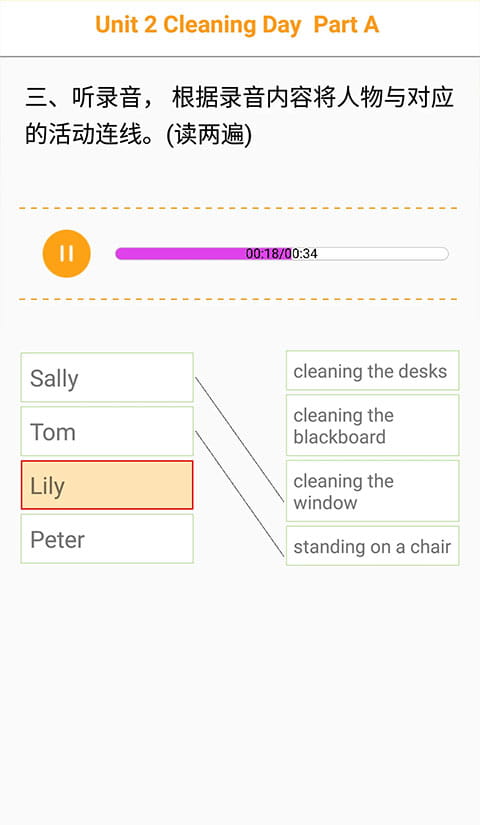Click the Chinese listening instruction text
Image resolution: width=480 pixels, height=825 pixels.
coord(239,116)
